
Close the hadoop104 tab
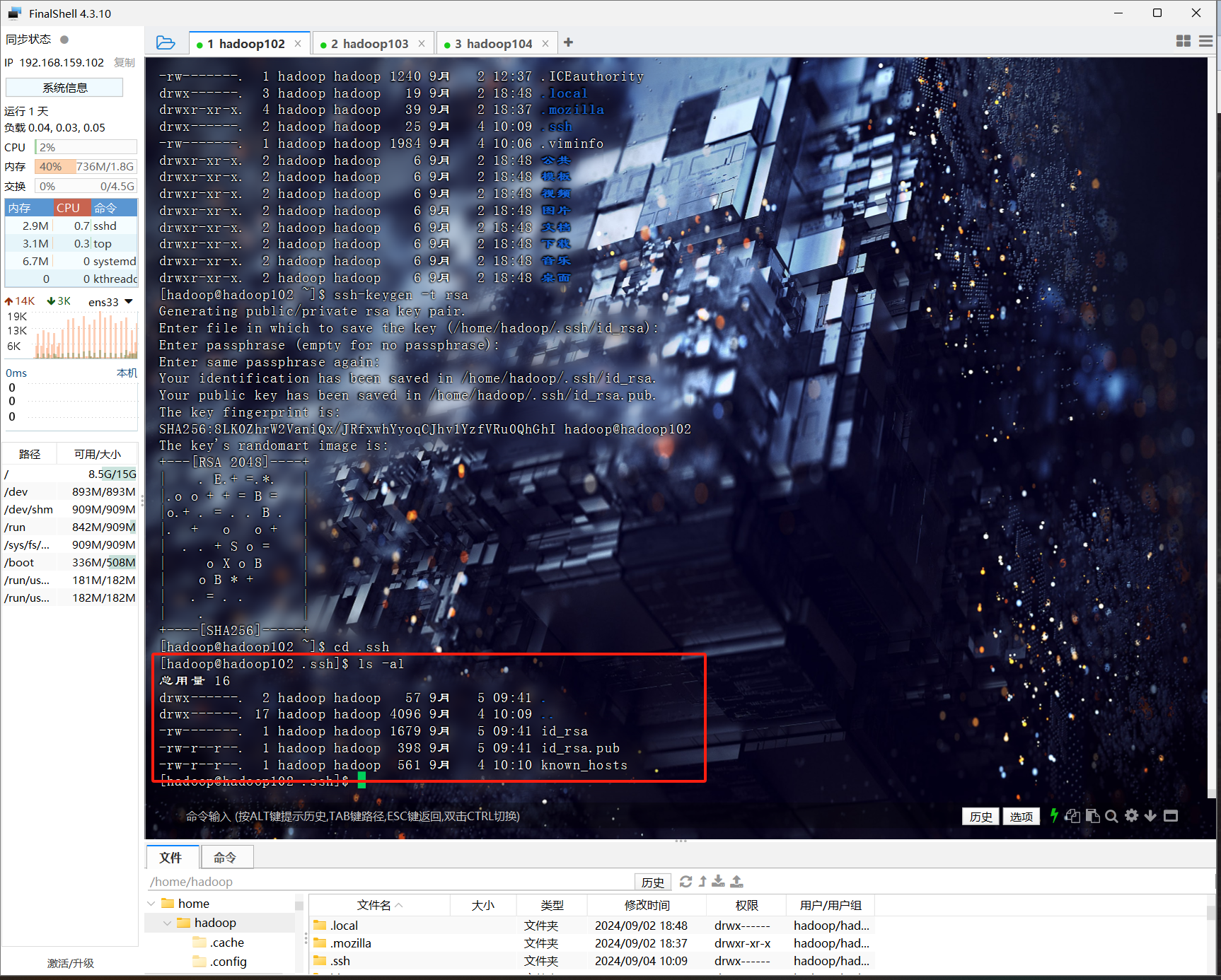545,44
